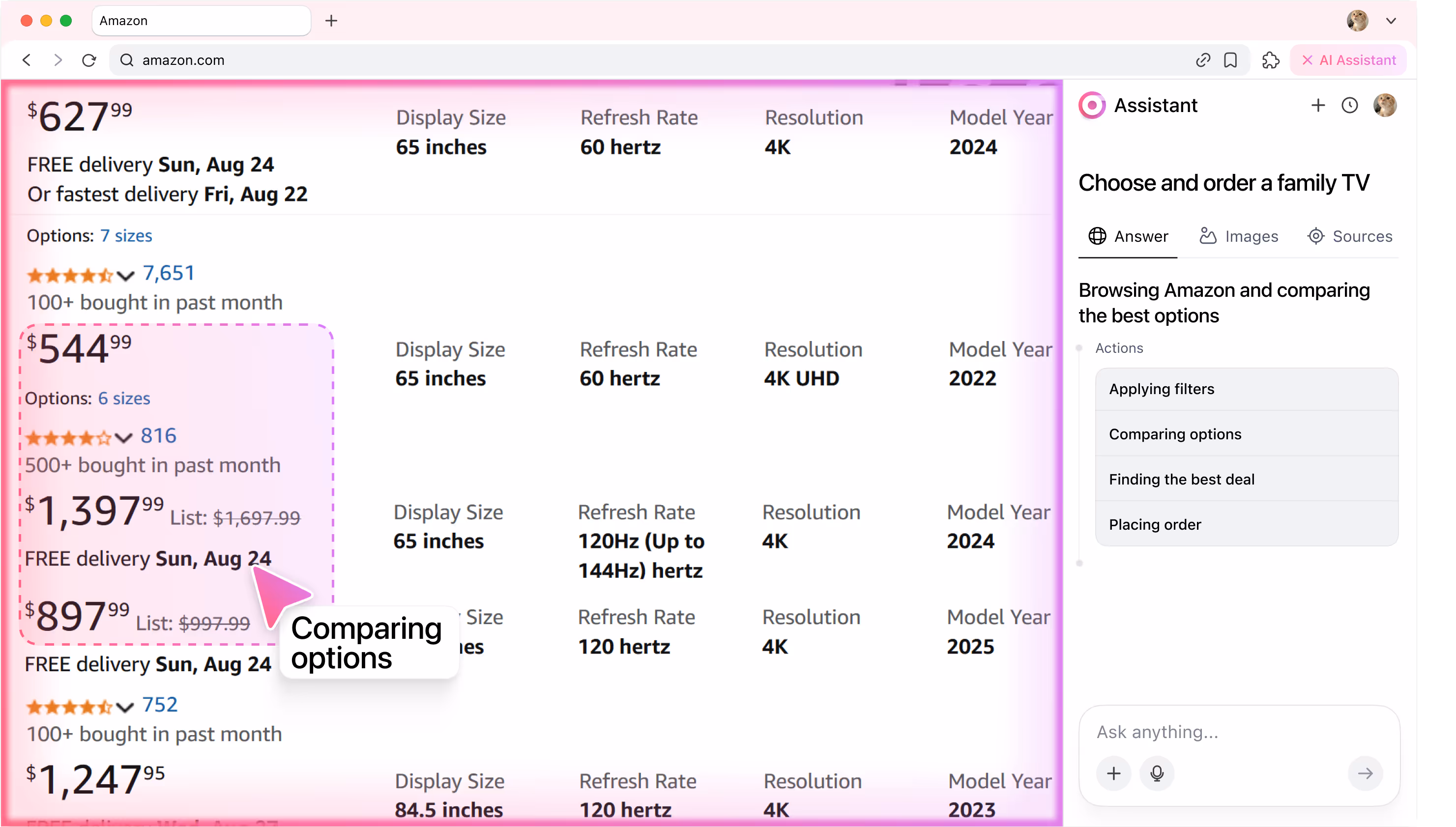Select the Amazon browser tab

201,21
